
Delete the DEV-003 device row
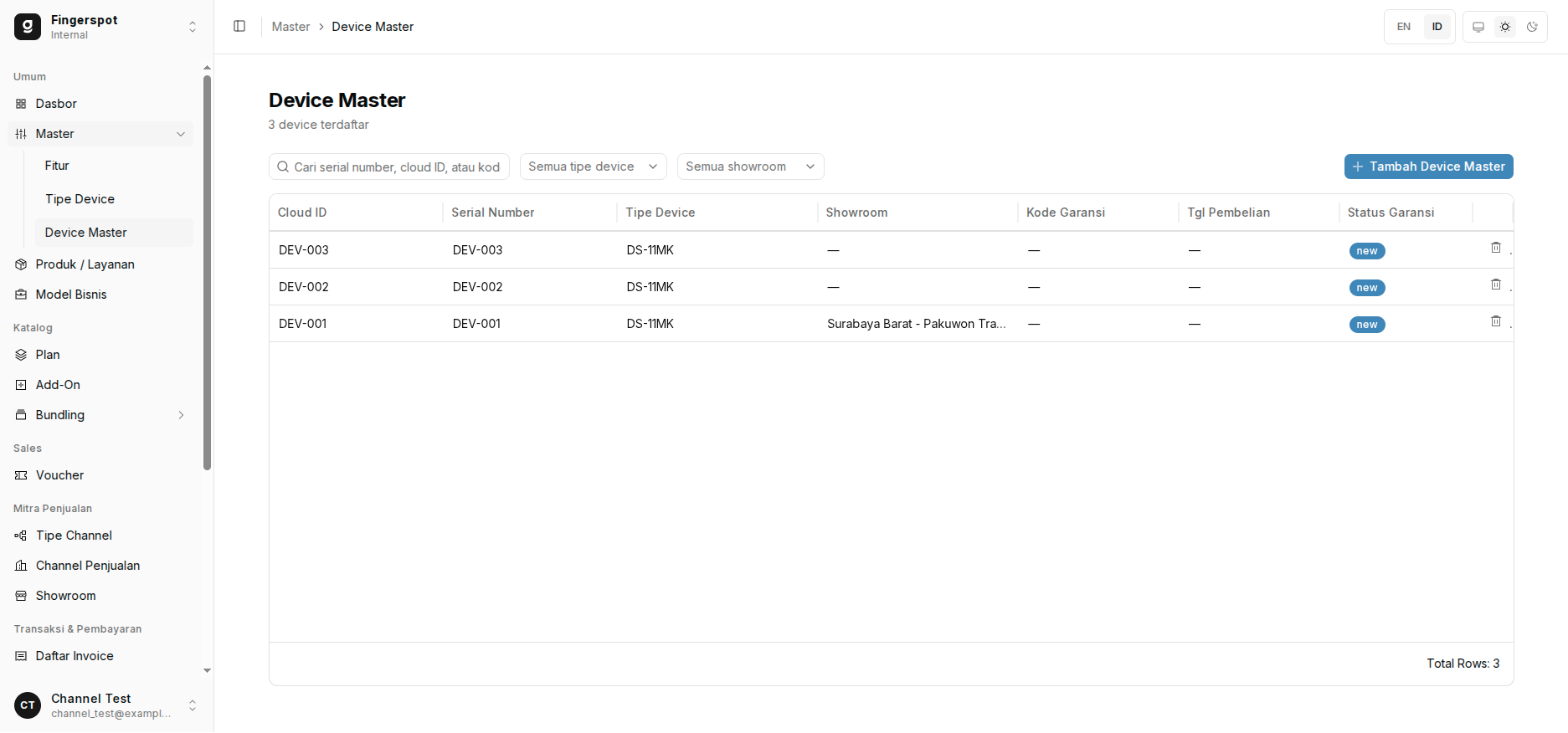click(x=1496, y=248)
